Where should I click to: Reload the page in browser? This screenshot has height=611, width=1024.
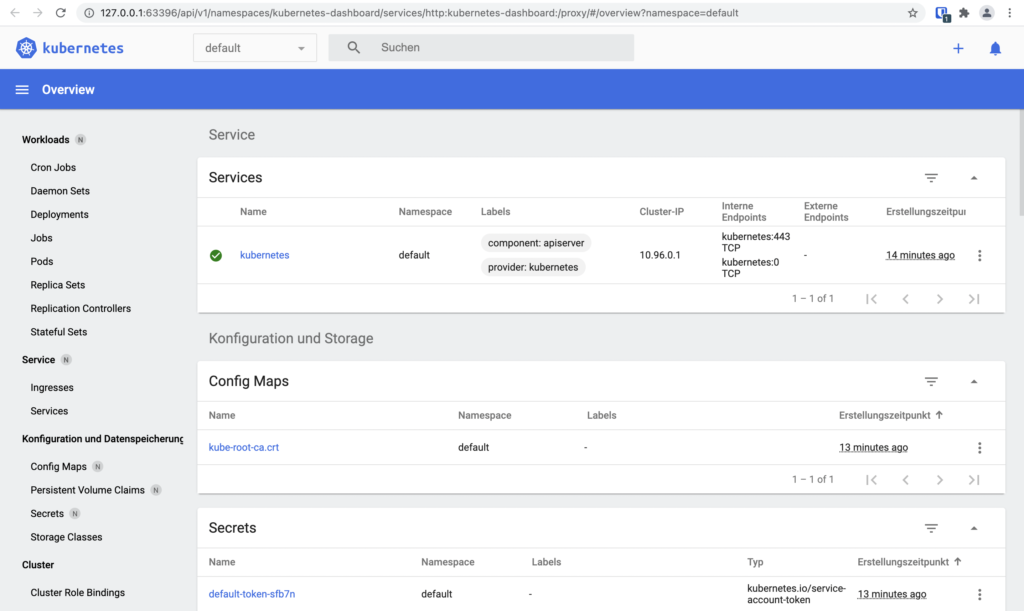point(61,13)
